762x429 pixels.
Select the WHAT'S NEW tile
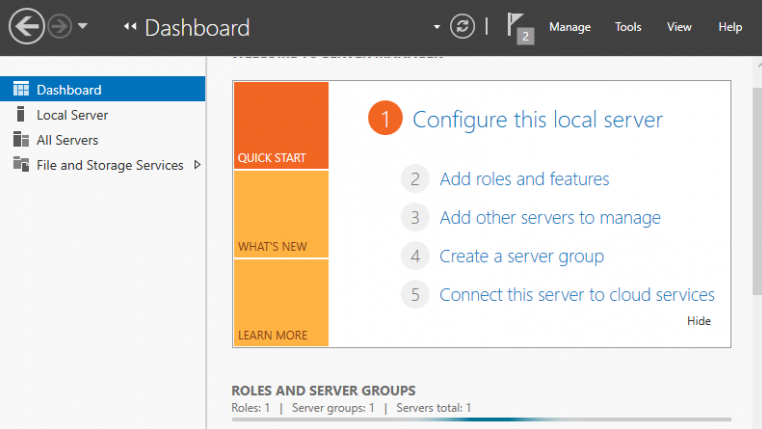(x=281, y=214)
